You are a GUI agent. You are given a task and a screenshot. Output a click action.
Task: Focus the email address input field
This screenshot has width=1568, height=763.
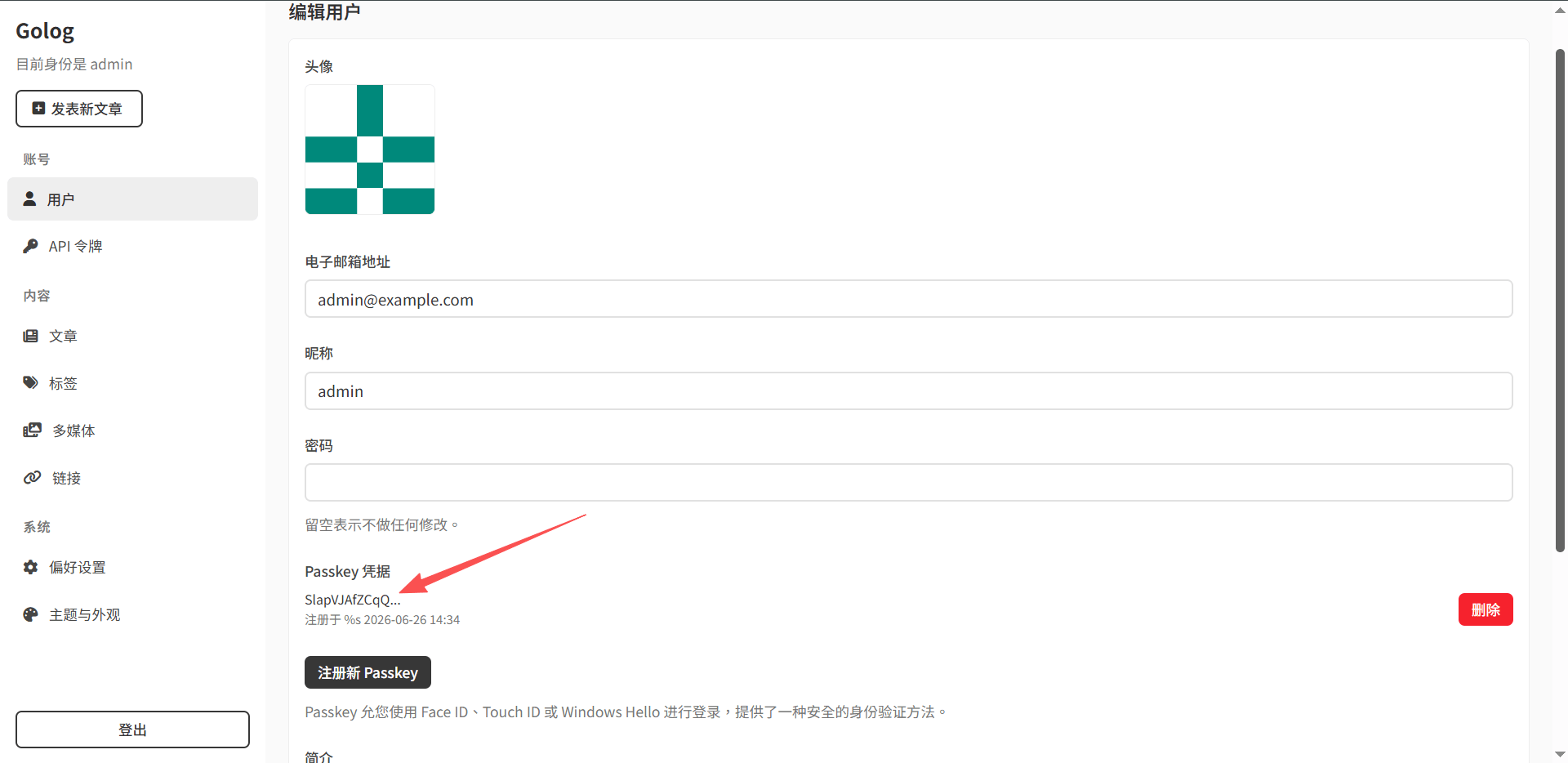click(x=908, y=299)
